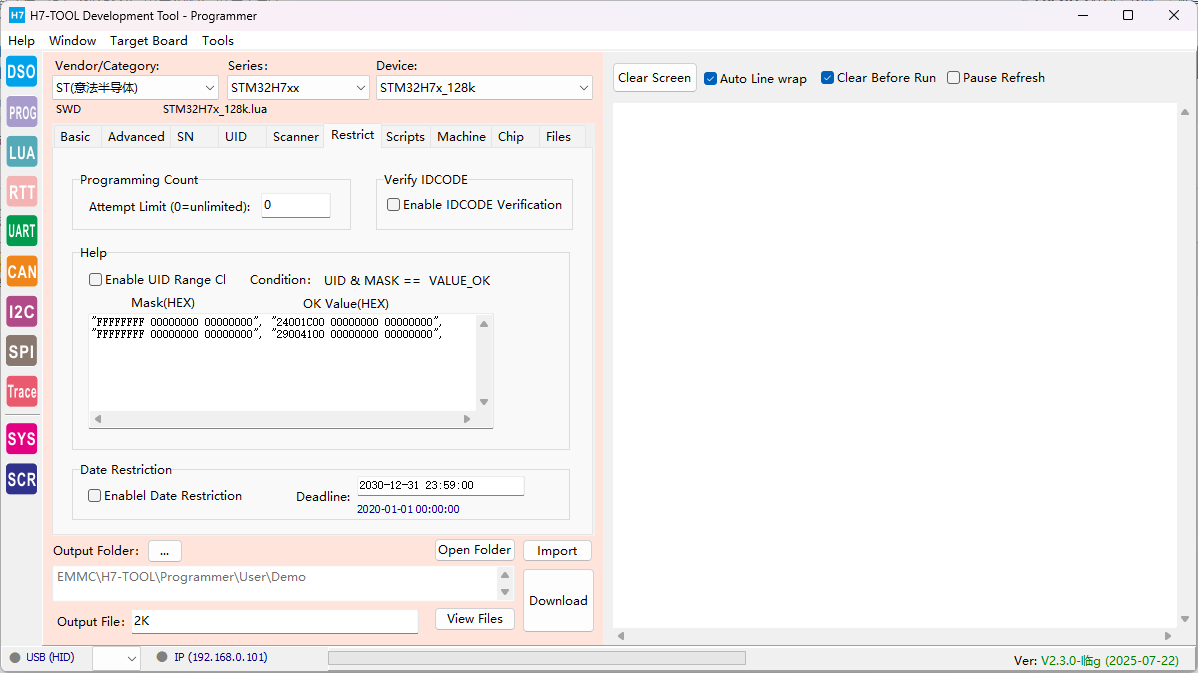Click the Deadline date input field
The height and width of the screenshot is (673, 1198).
(x=440, y=486)
